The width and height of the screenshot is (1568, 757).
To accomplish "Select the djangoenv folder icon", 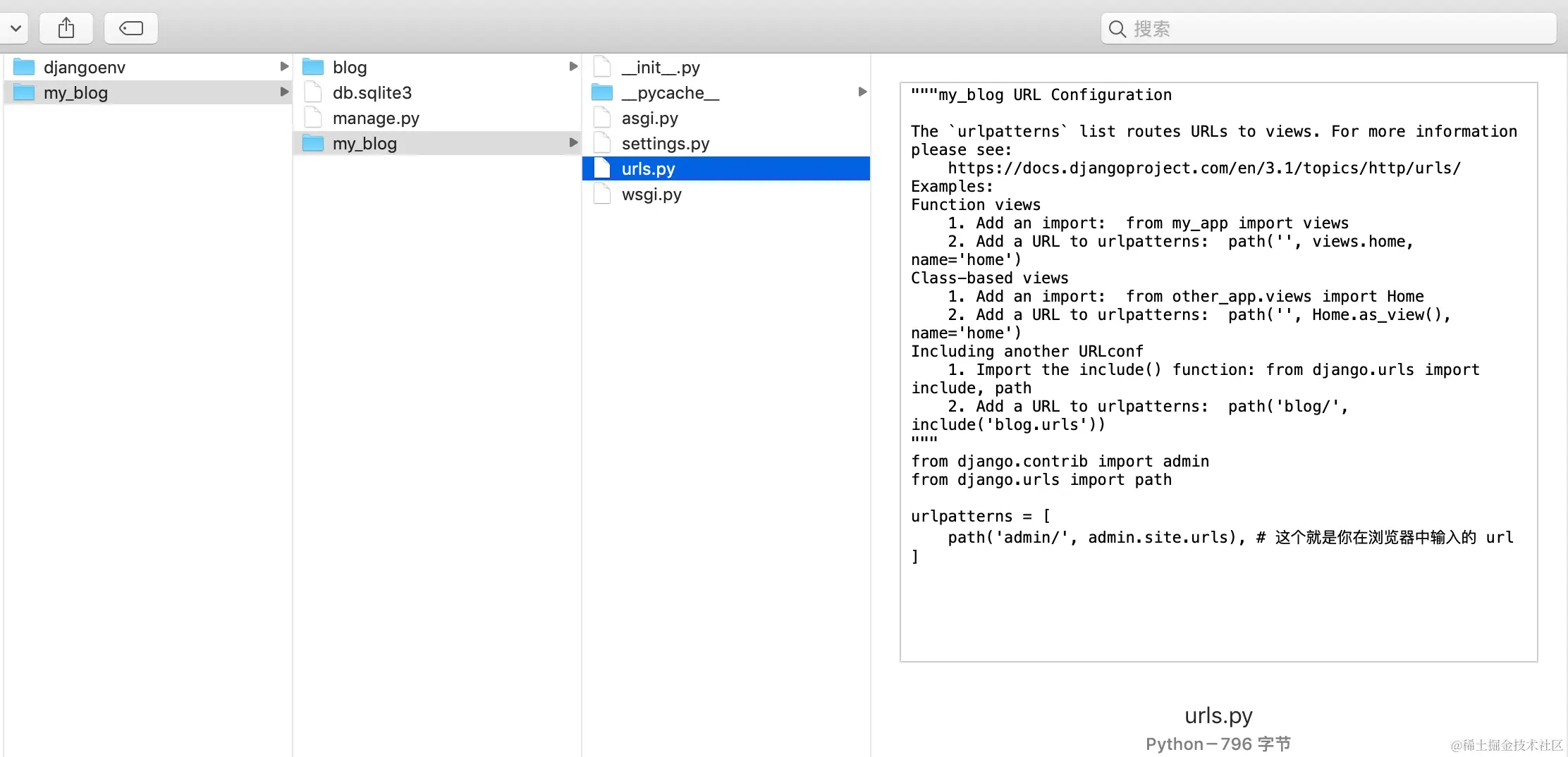I will [x=24, y=67].
